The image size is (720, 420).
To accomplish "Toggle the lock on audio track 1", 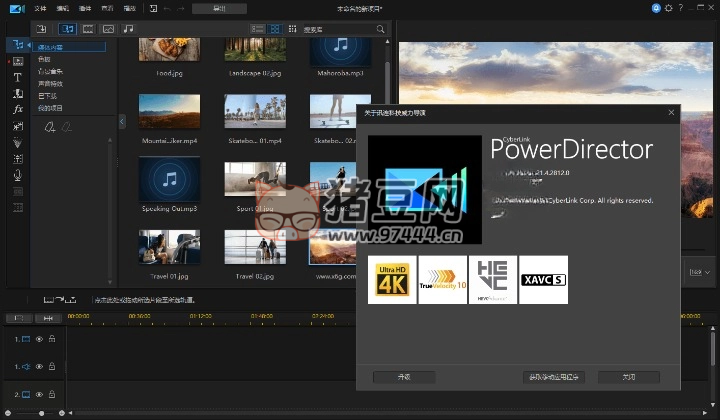I will (52, 367).
